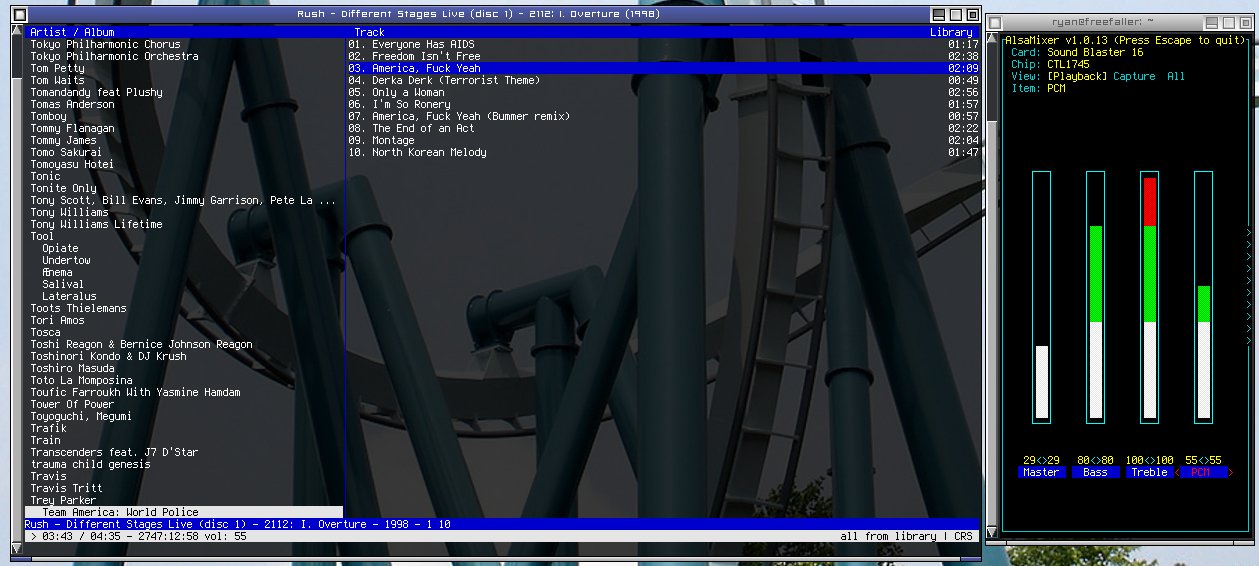Select artist Toots Thielemans
The height and width of the screenshot is (566, 1259).
(x=78, y=308)
